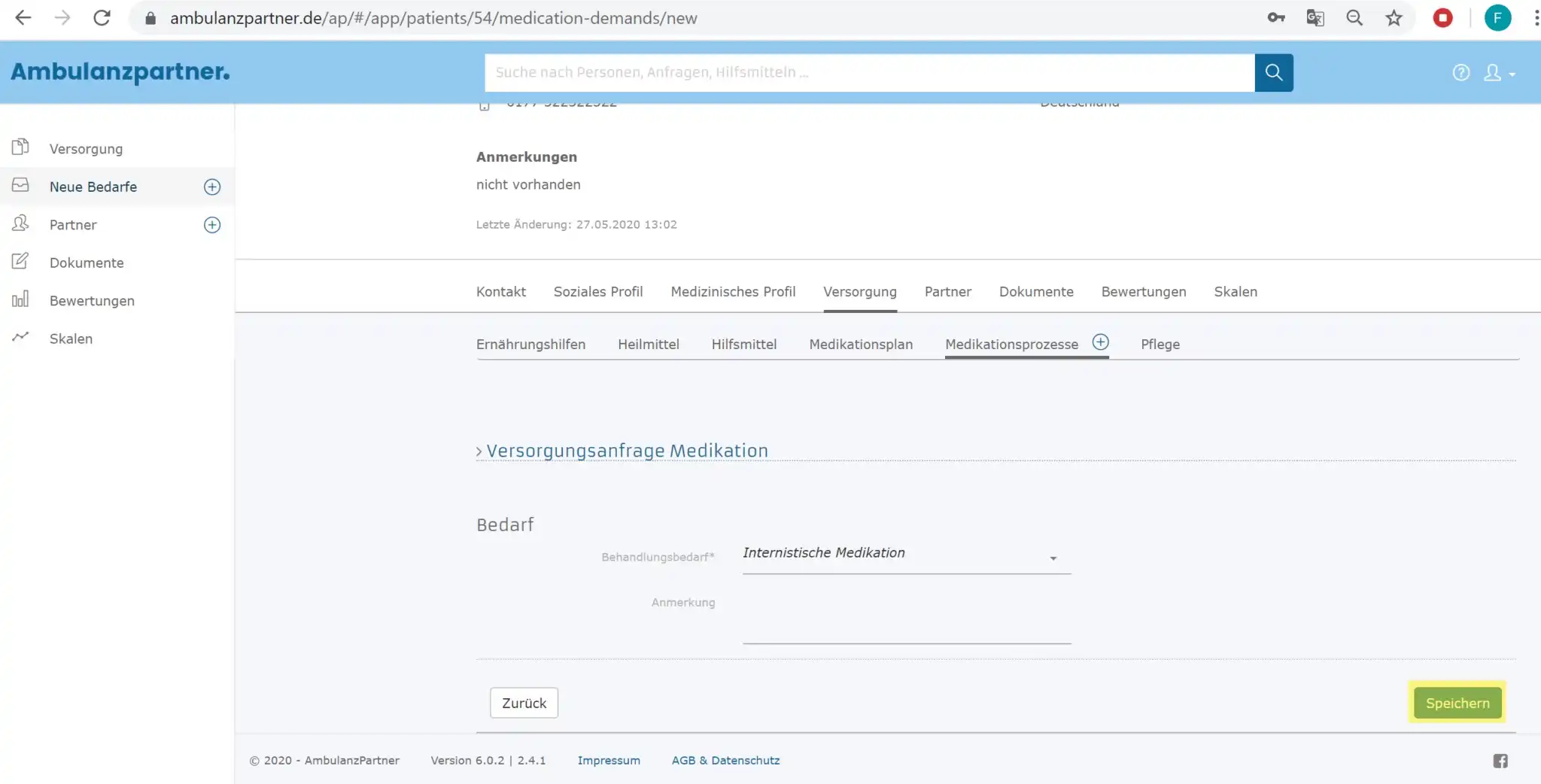The image size is (1541, 784).
Task: Switch to the Medizinisches Profil tab
Action: pos(733,292)
